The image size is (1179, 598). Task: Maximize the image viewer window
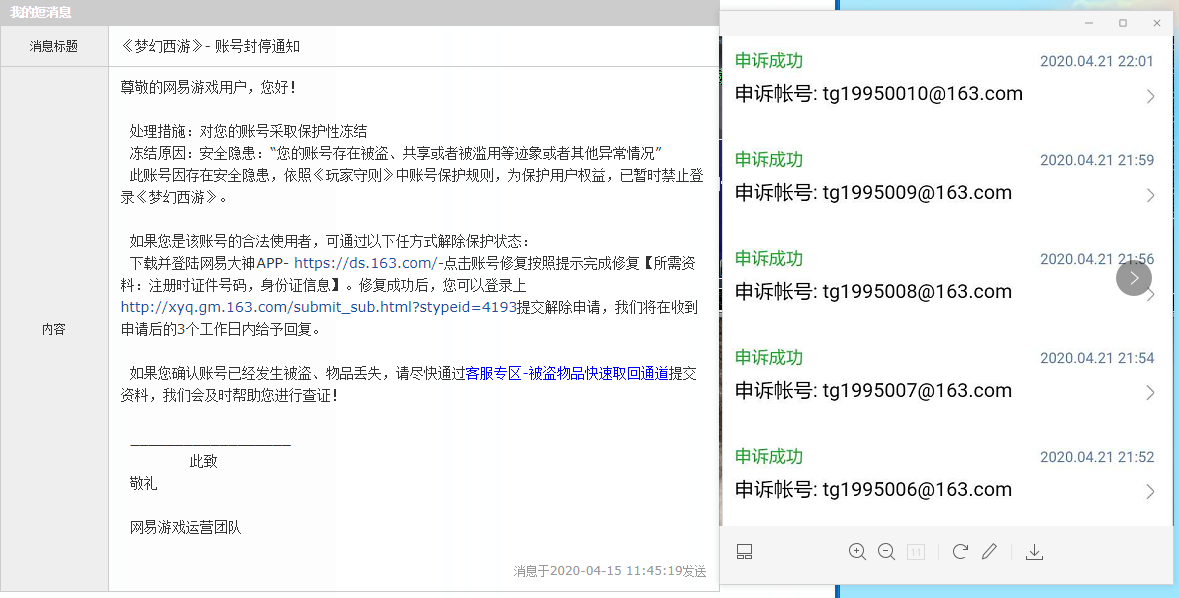pyautogui.click(x=1123, y=23)
